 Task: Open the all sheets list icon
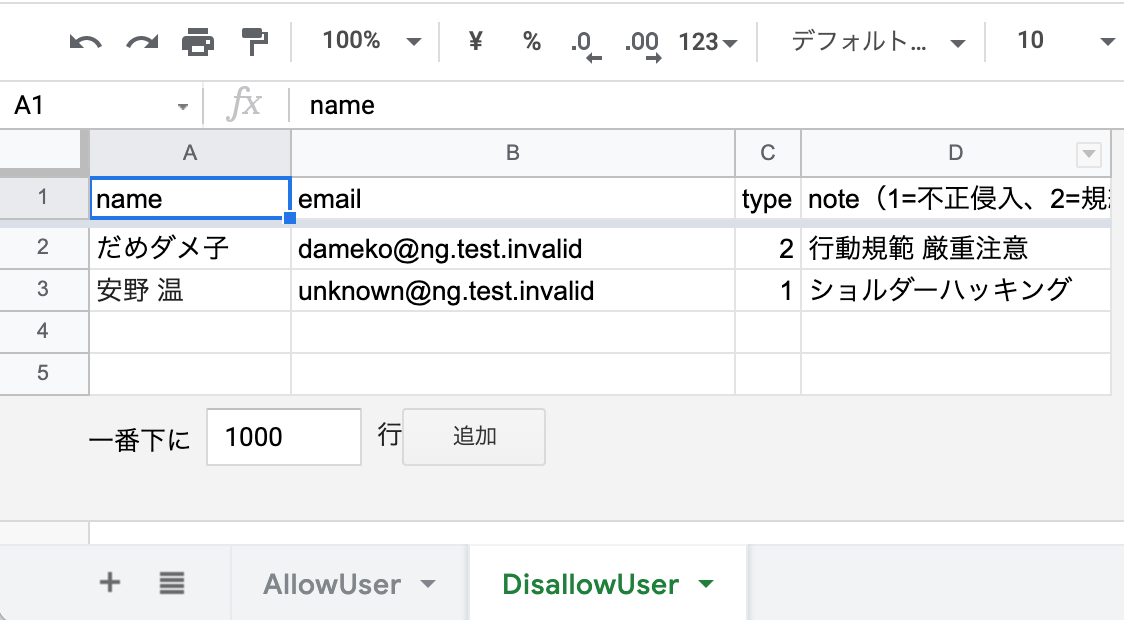pyautogui.click(x=171, y=583)
